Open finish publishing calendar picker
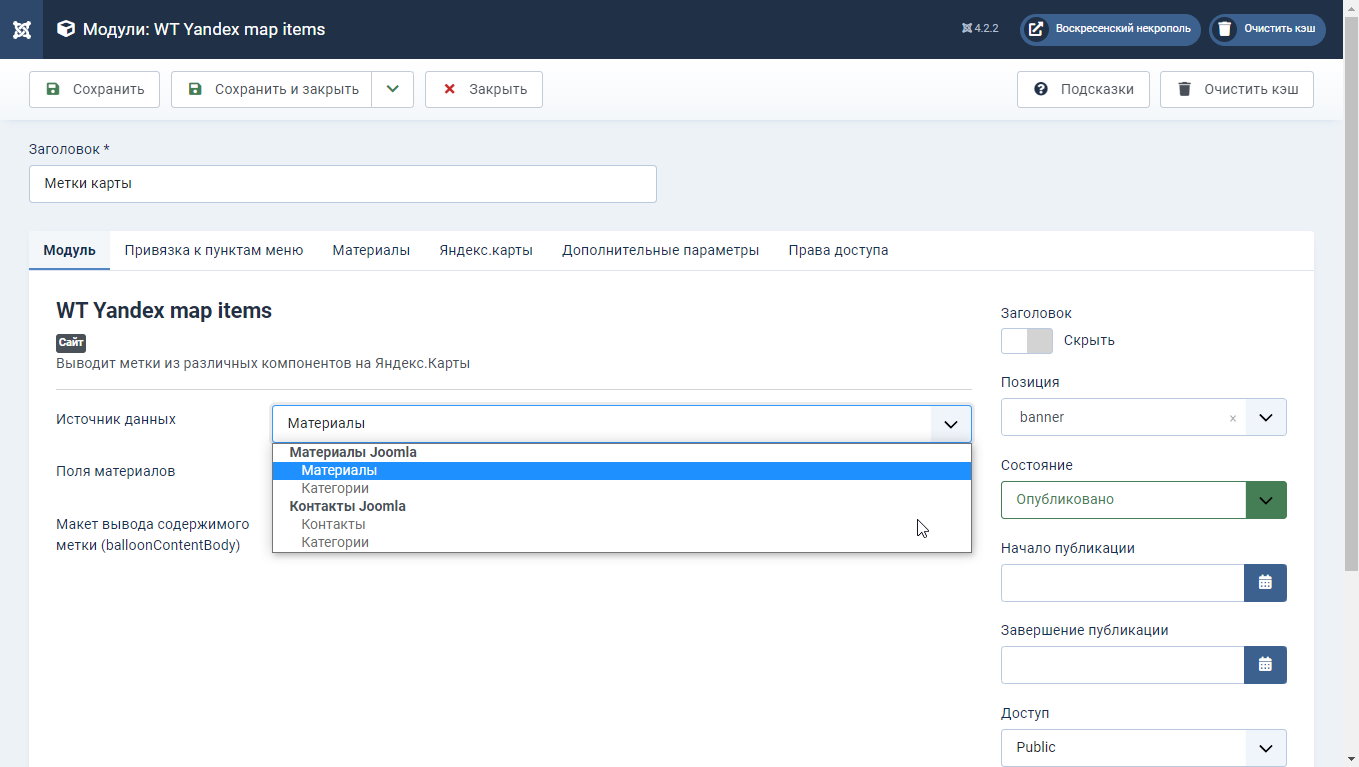 (1265, 665)
